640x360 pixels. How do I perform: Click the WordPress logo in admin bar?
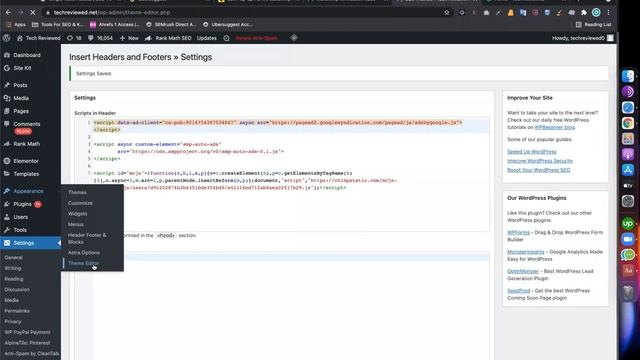7,38
